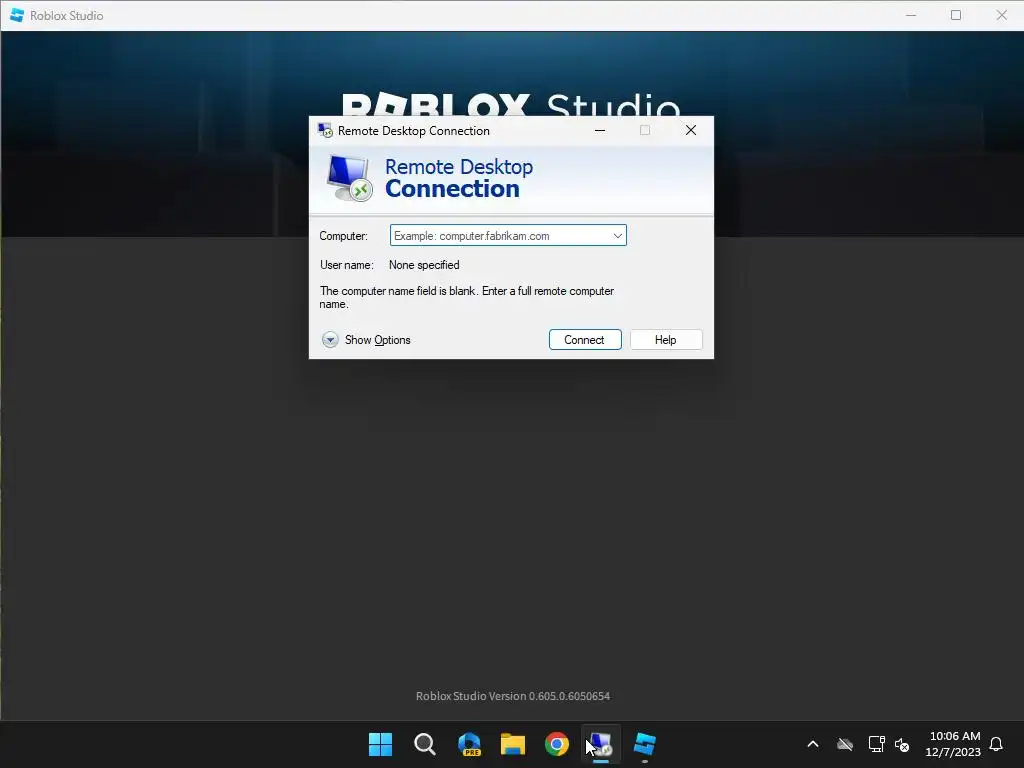Click the 'computer name field is blank' message

pyautogui.click(x=466, y=297)
